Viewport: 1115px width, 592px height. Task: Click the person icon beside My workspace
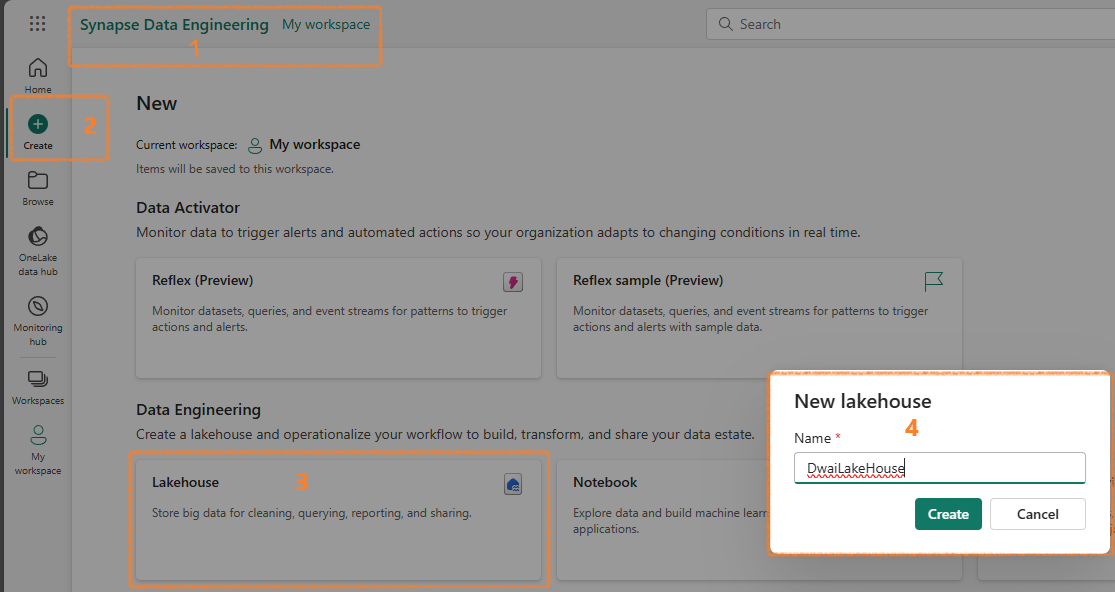(x=255, y=145)
